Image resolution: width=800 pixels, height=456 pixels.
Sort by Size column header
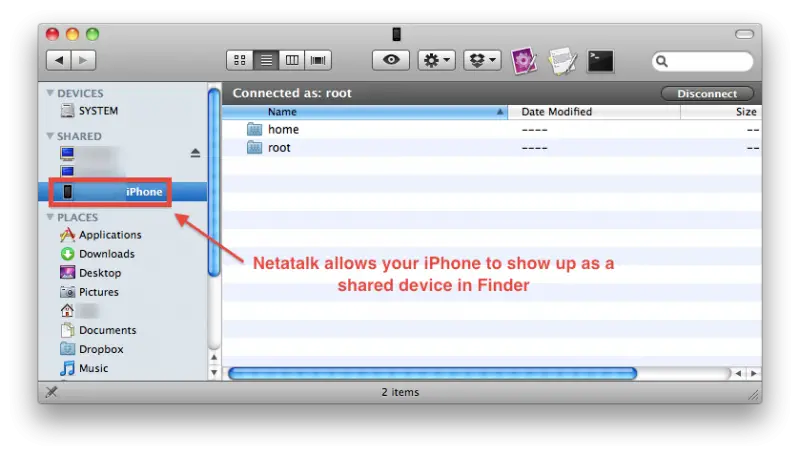point(721,112)
